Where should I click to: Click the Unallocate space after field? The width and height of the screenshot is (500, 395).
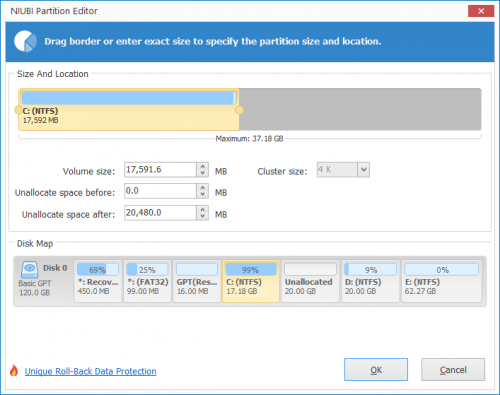click(x=160, y=213)
